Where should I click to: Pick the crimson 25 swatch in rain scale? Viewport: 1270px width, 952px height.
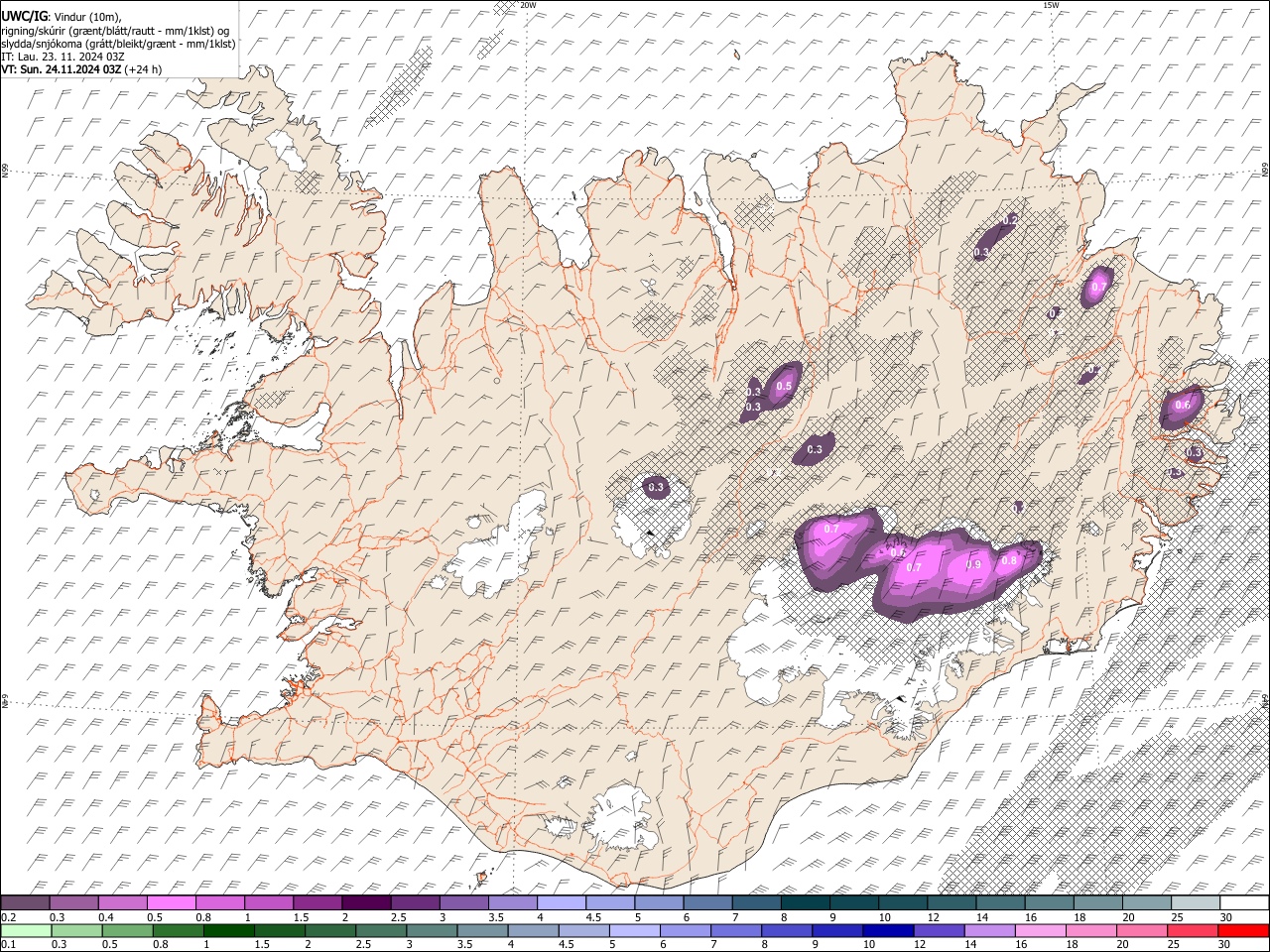1194,930
